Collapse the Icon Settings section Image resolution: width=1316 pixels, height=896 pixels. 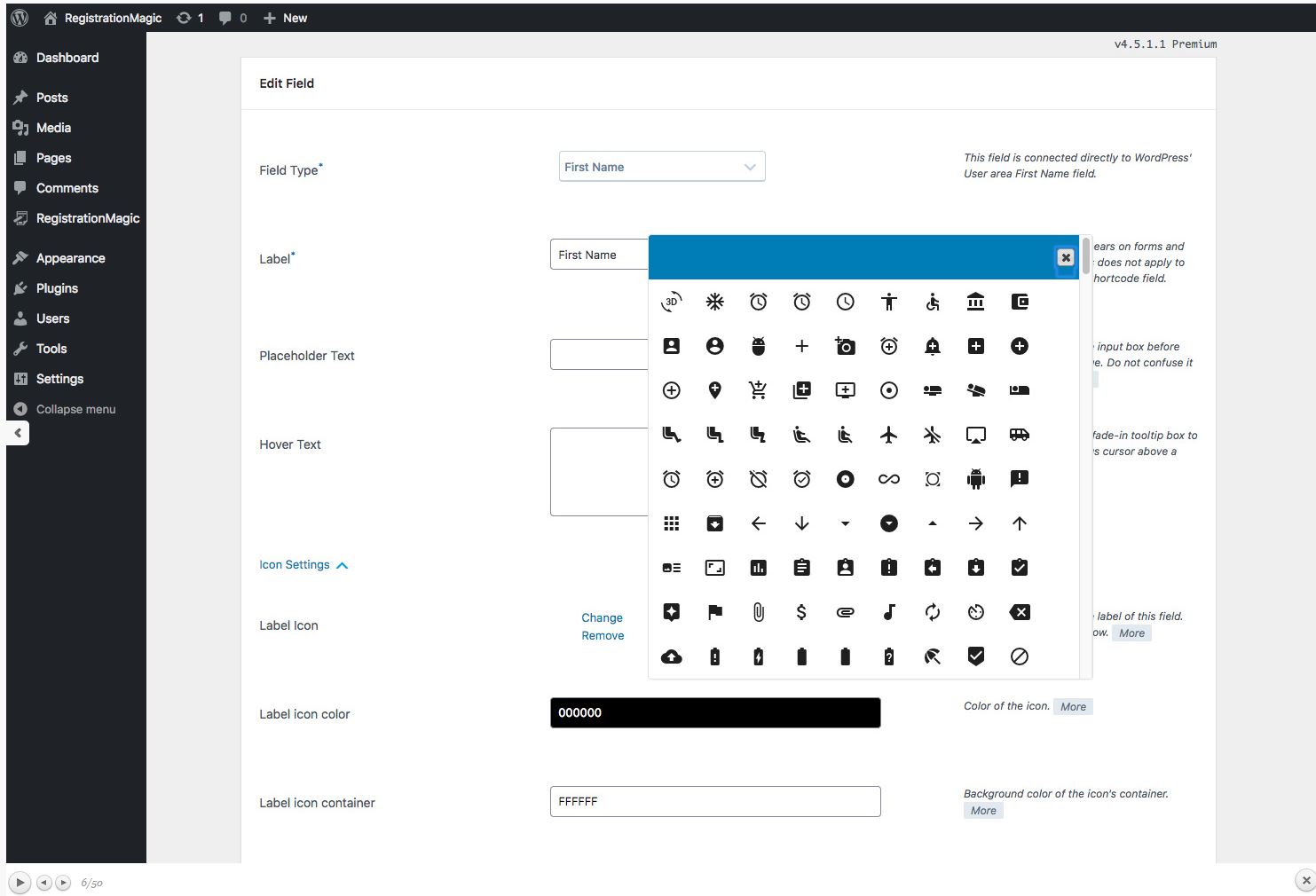[x=303, y=565]
